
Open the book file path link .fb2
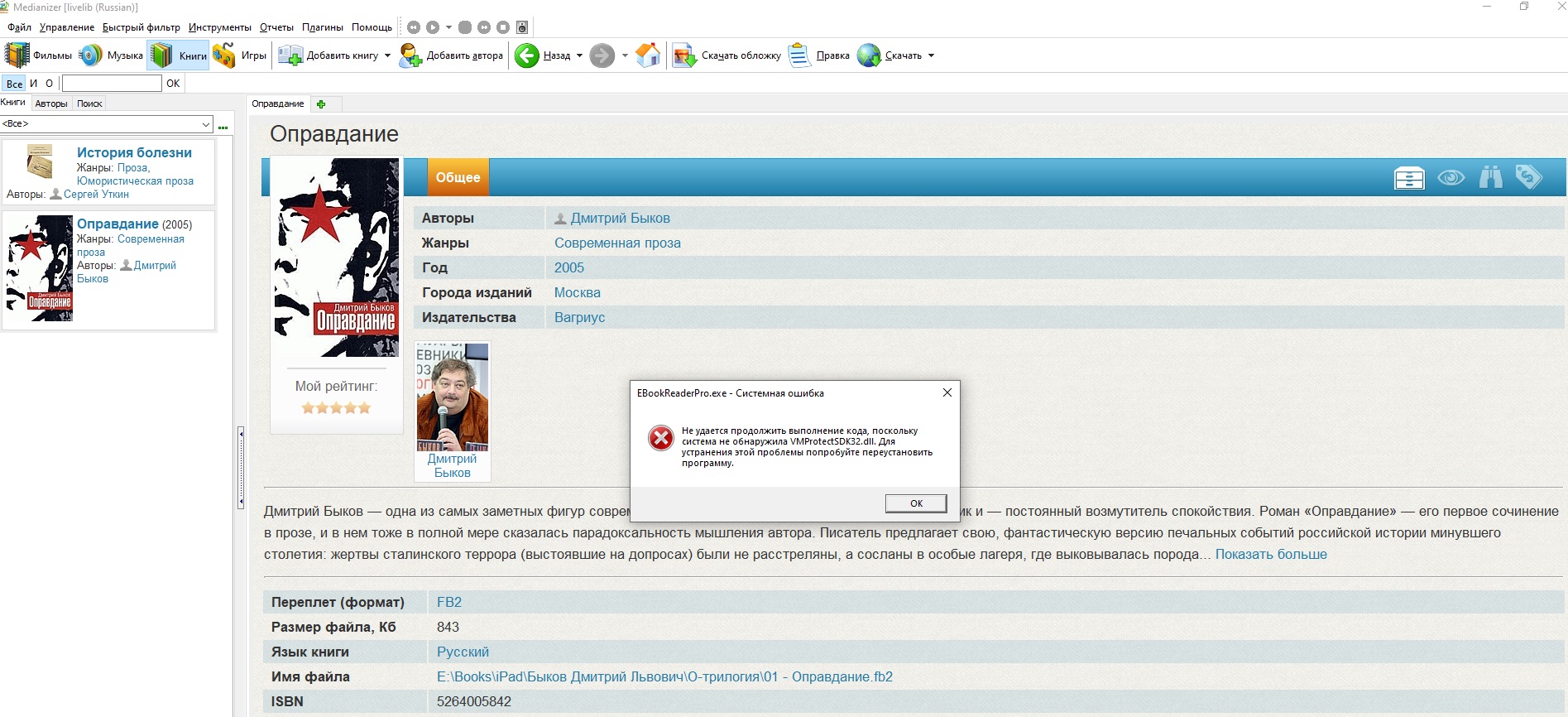[x=664, y=676]
